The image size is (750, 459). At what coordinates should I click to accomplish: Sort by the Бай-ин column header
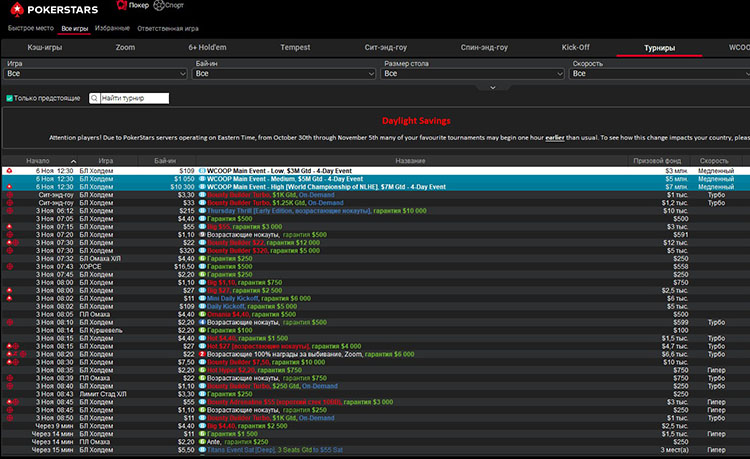[x=165, y=161]
